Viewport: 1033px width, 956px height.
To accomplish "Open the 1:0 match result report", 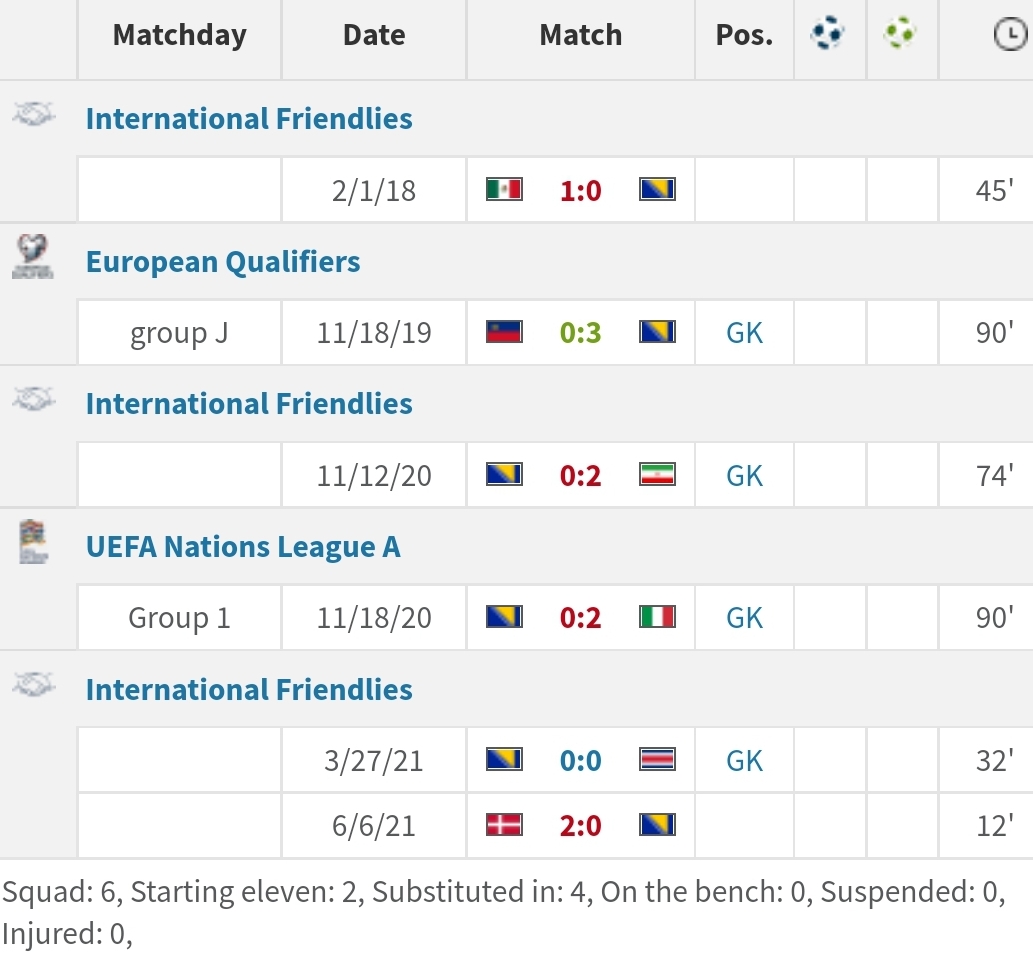I will (x=580, y=190).
